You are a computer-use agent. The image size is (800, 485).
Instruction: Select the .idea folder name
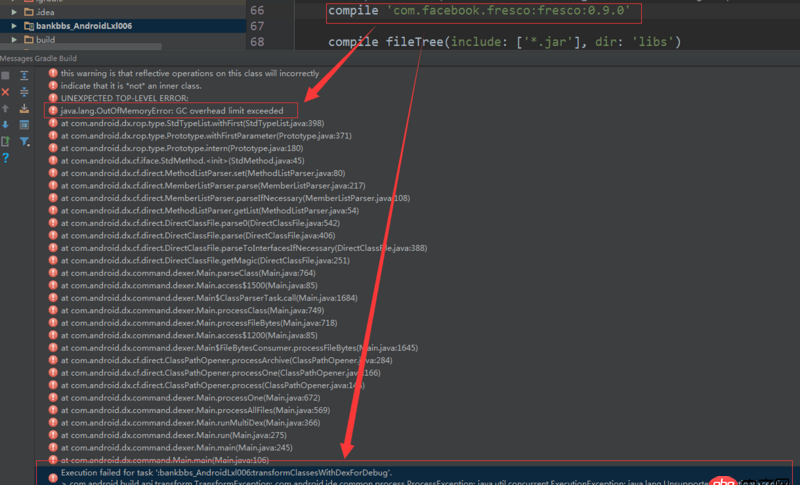[x=45, y=12]
